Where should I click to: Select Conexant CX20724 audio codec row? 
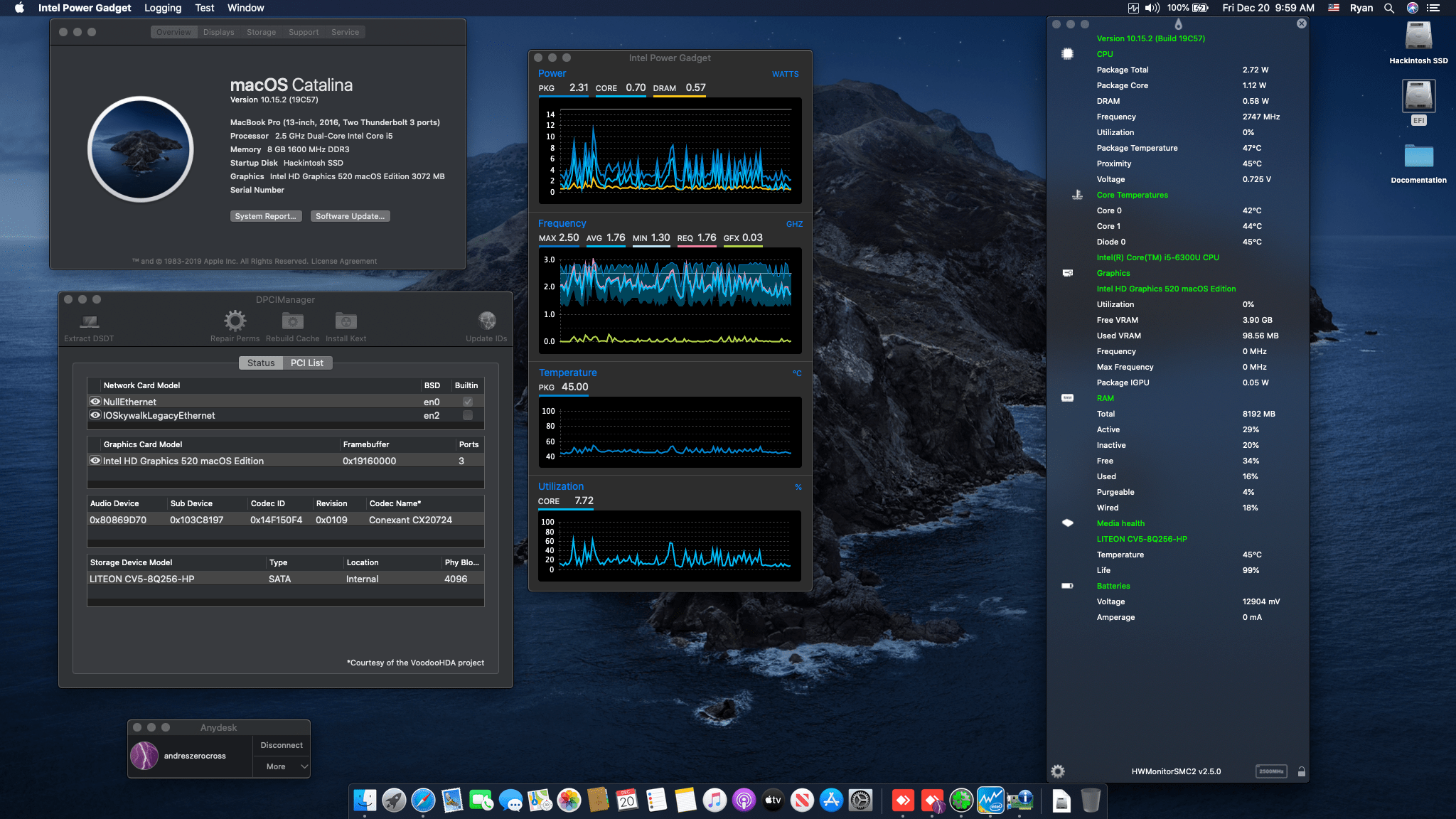tap(286, 520)
